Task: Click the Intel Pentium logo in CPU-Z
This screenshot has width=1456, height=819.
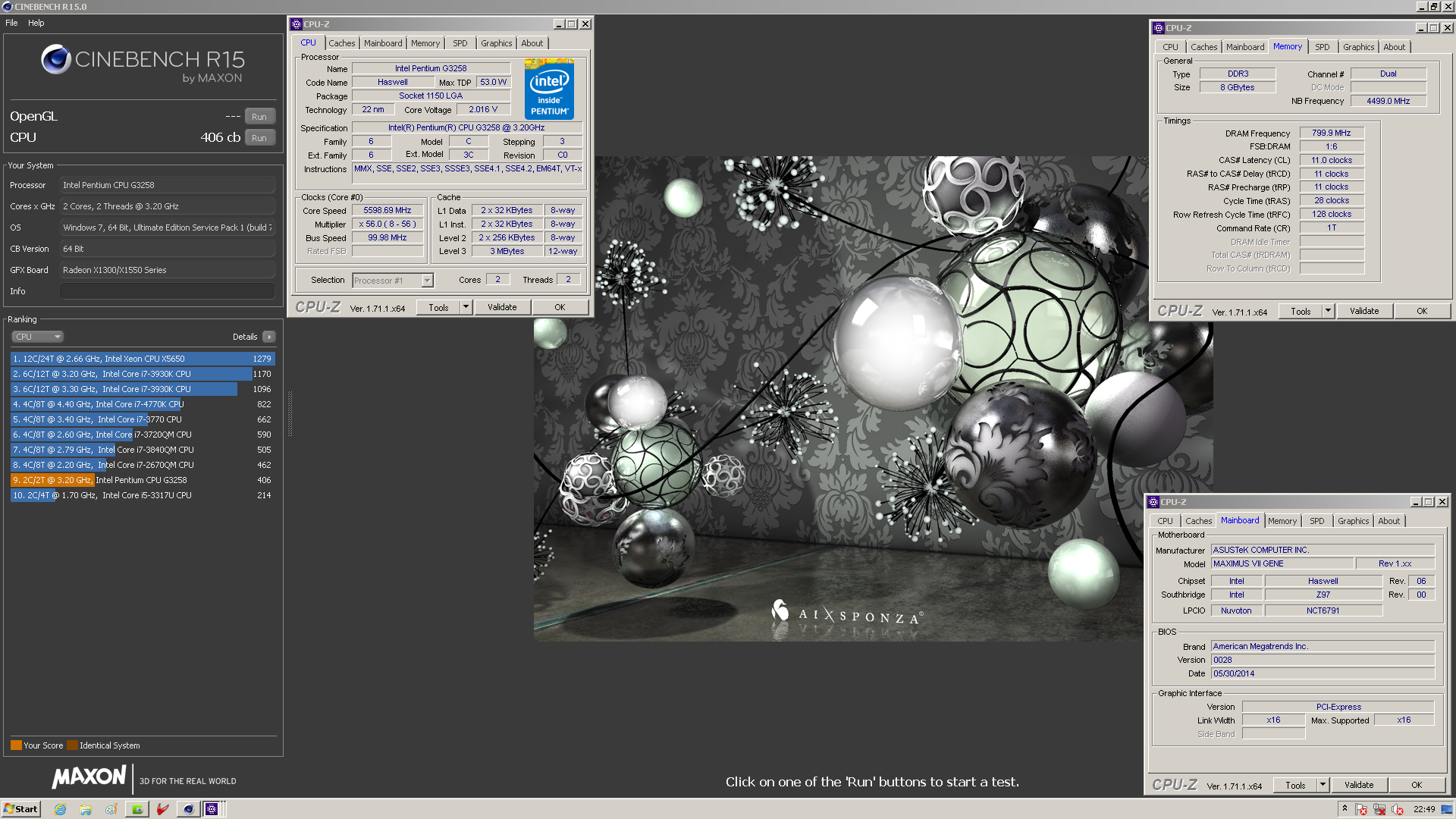Action: coord(549,89)
